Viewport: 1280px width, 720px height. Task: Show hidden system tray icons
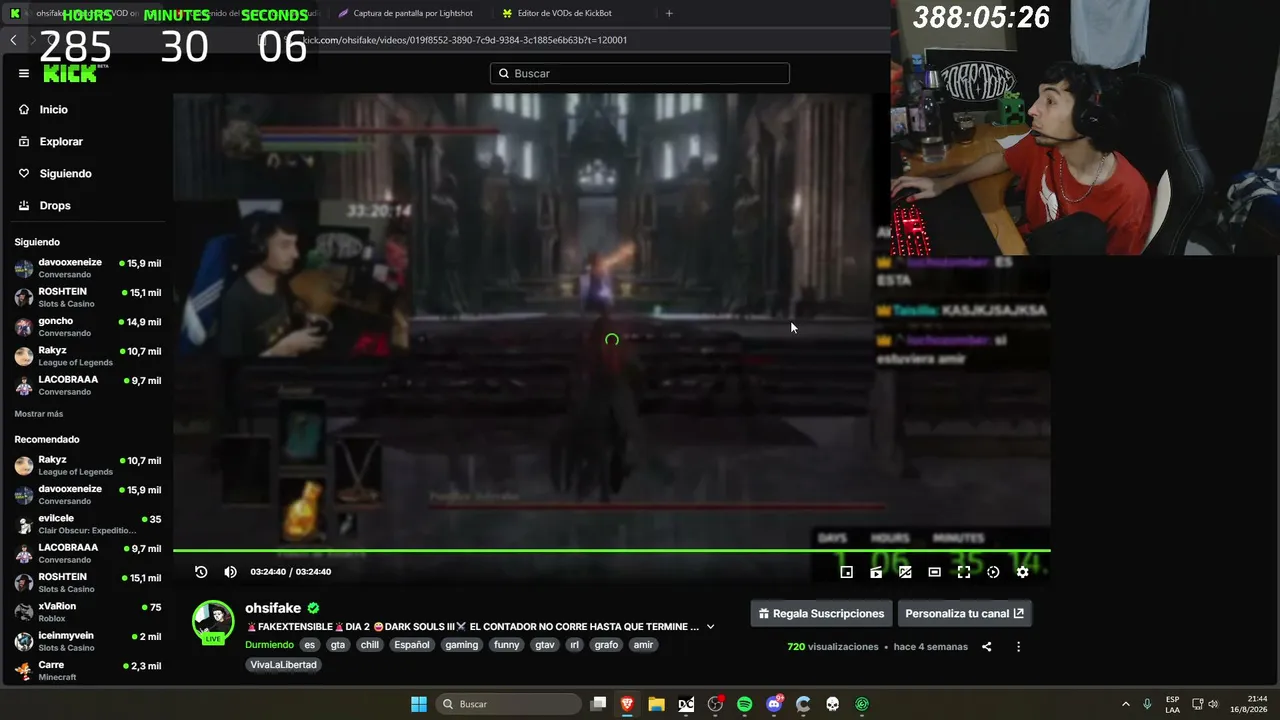(x=1125, y=704)
